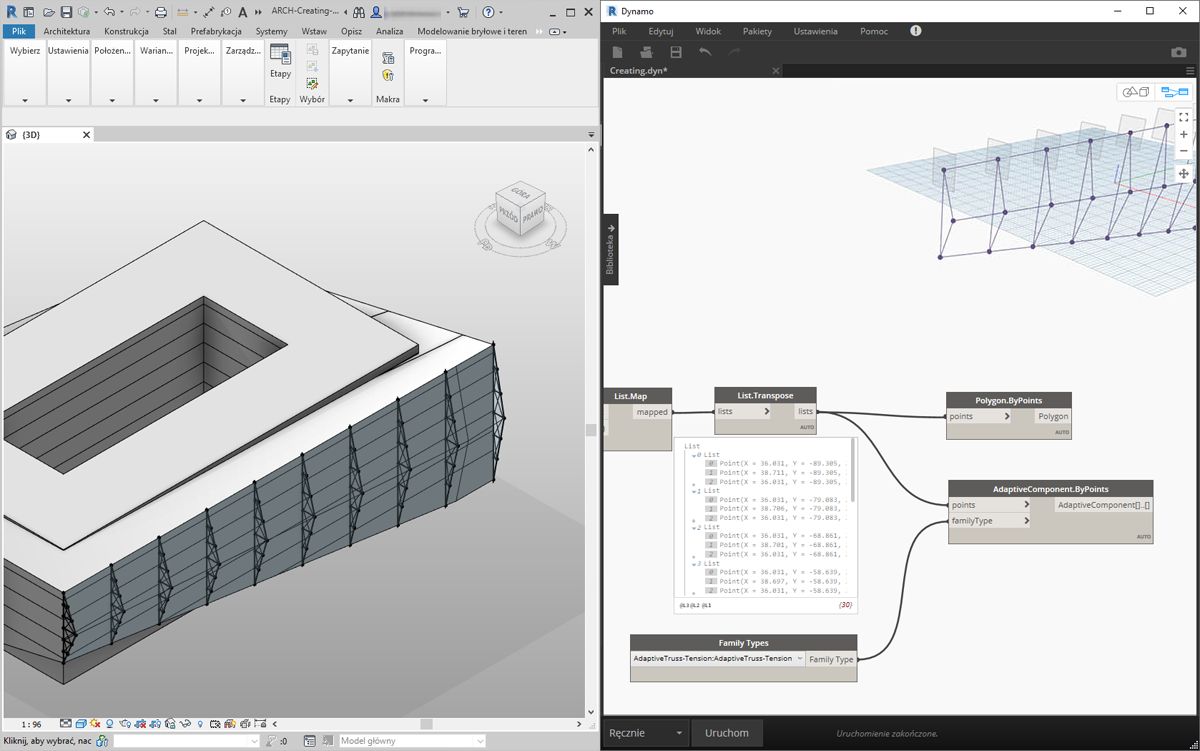The width and height of the screenshot is (1200, 751).
Task: Click the Revit shopping cart icon
Action: pyautogui.click(x=463, y=12)
